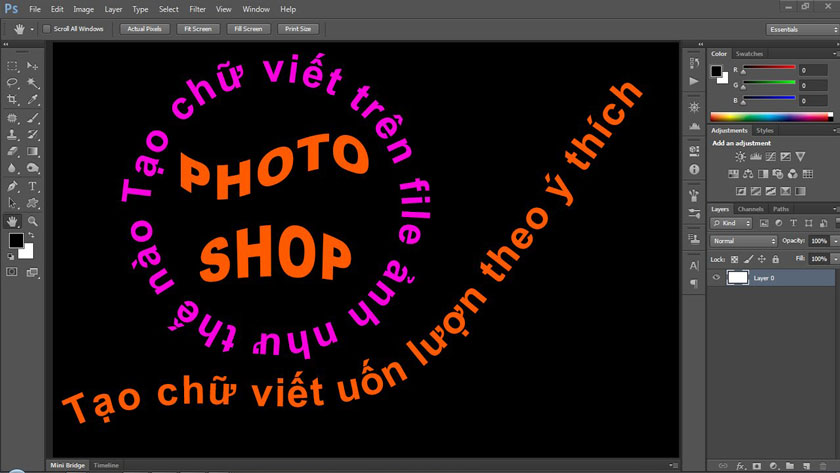Add a Vibrance adjustment
Viewport: 840px width, 473px height.
(800, 156)
